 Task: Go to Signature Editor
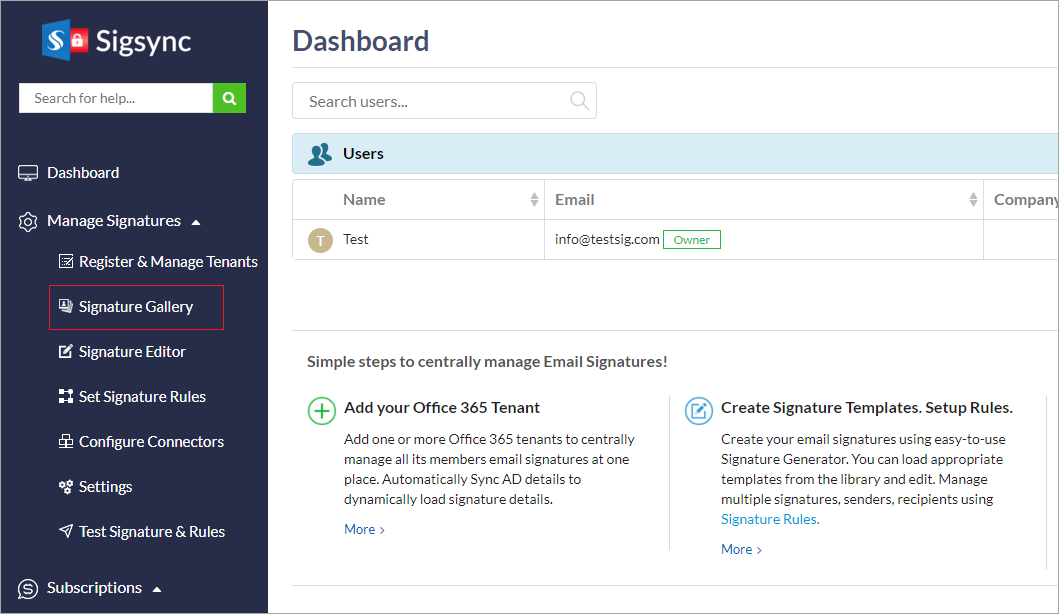tap(132, 352)
